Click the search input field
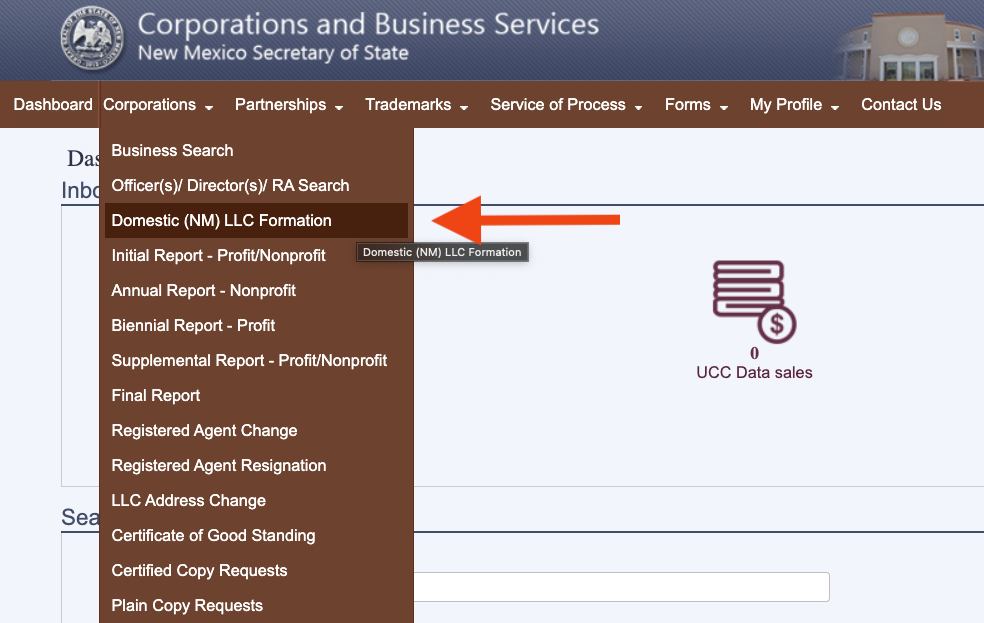Image resolution: width=984 pixels, height=623 pixels. point(621,587)
